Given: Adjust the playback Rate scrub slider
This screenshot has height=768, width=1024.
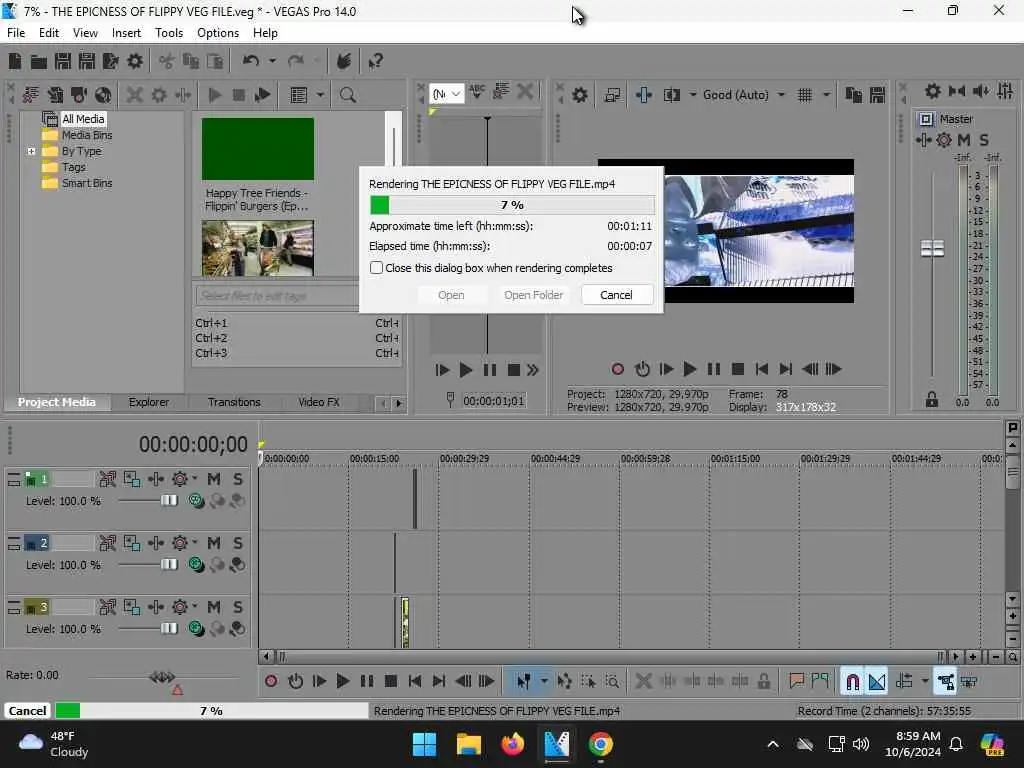Looking at the screenshot, I should click(162, 677).
